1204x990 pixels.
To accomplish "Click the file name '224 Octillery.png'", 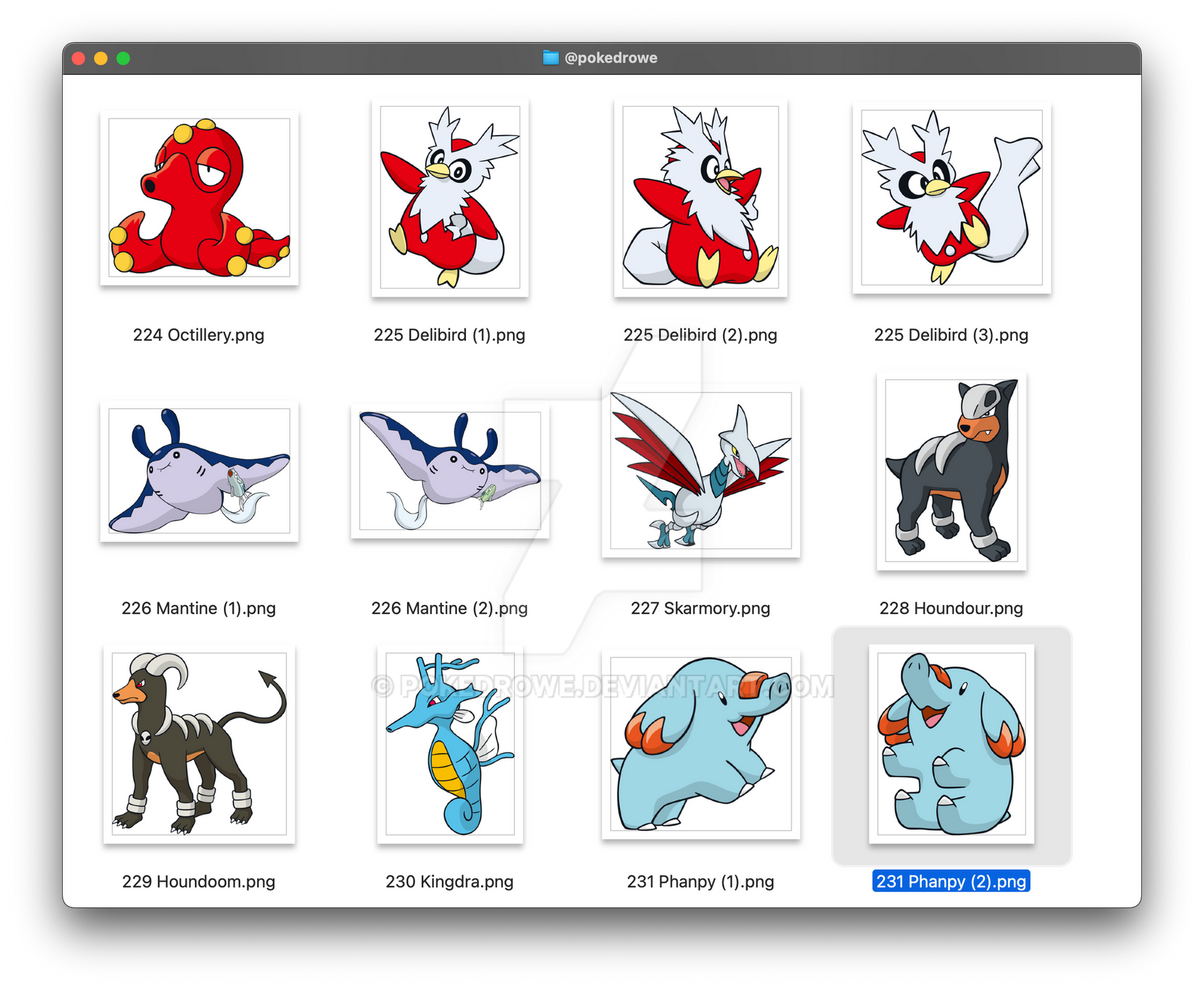I will click(x=199, y=335).
